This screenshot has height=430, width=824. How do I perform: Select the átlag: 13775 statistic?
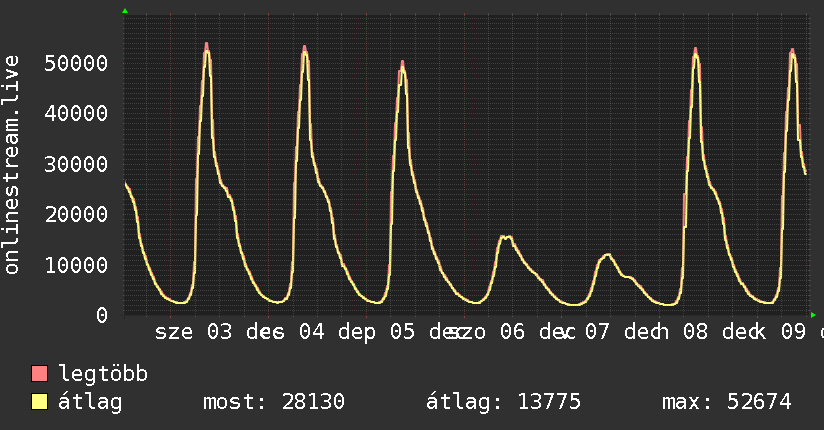pyautogui.click(x=503, y=402)
